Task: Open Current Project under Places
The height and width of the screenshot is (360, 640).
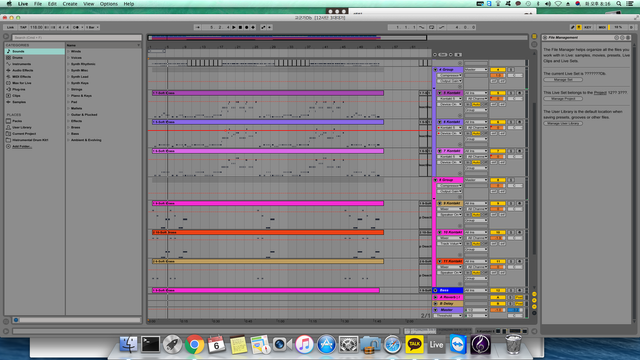Action: click(24, 133)
